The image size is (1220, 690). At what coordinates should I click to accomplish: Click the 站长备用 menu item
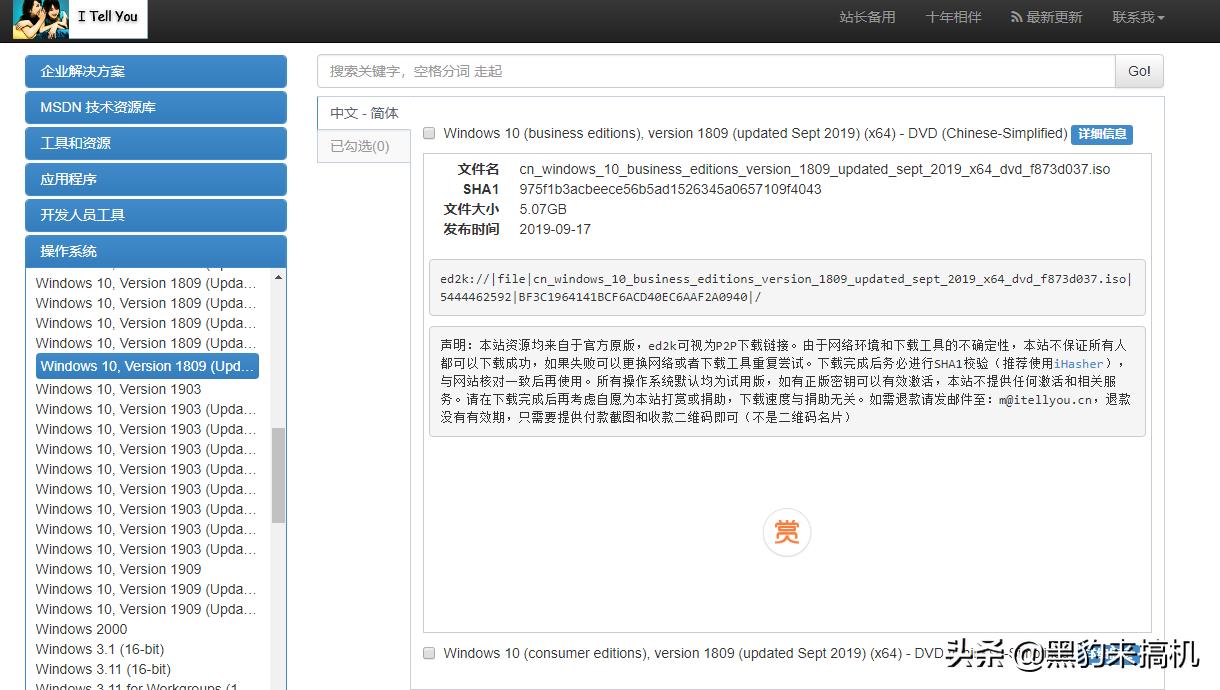tap(867, 16)
